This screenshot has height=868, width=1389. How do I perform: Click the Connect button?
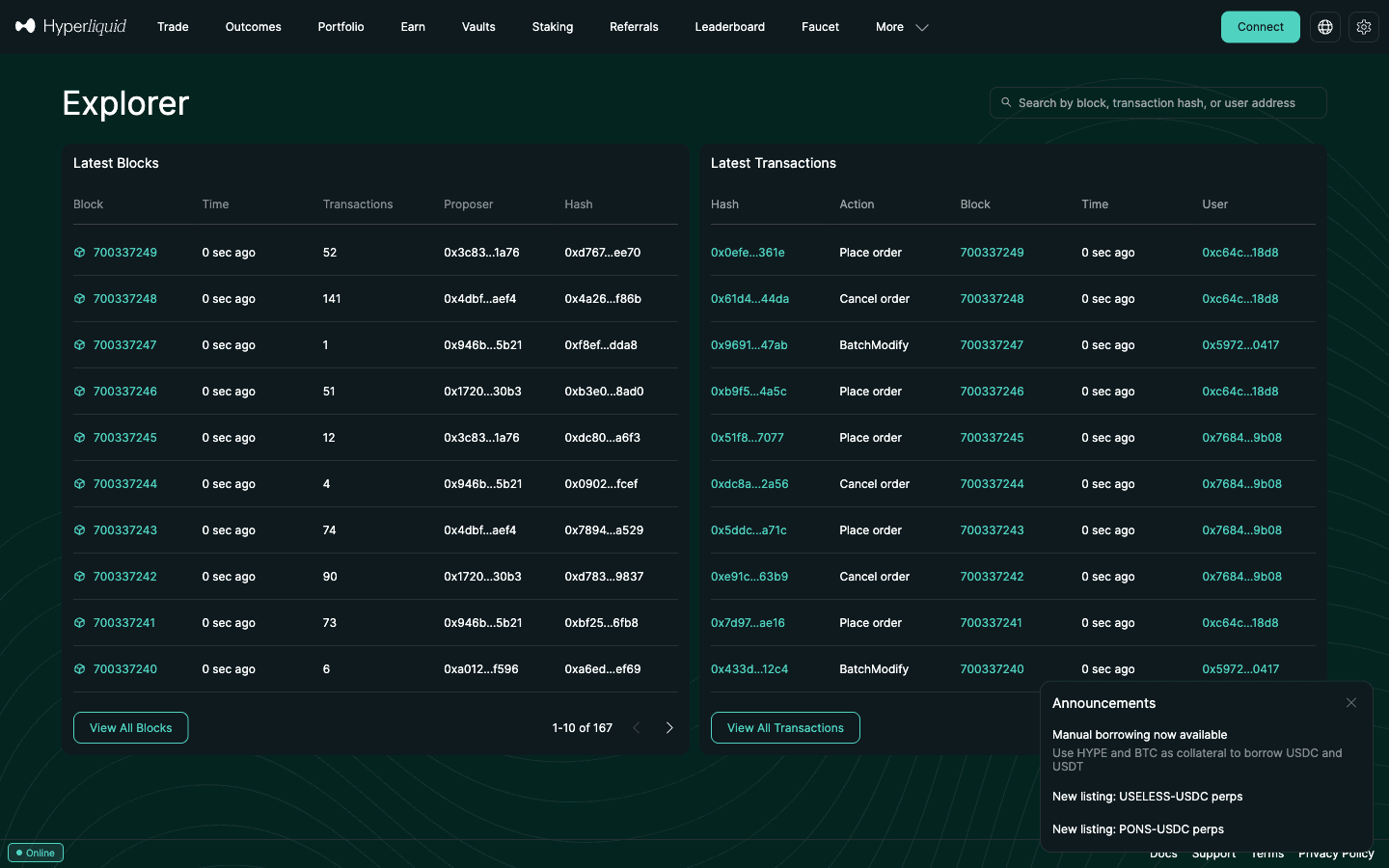[x=1261, y=27]
